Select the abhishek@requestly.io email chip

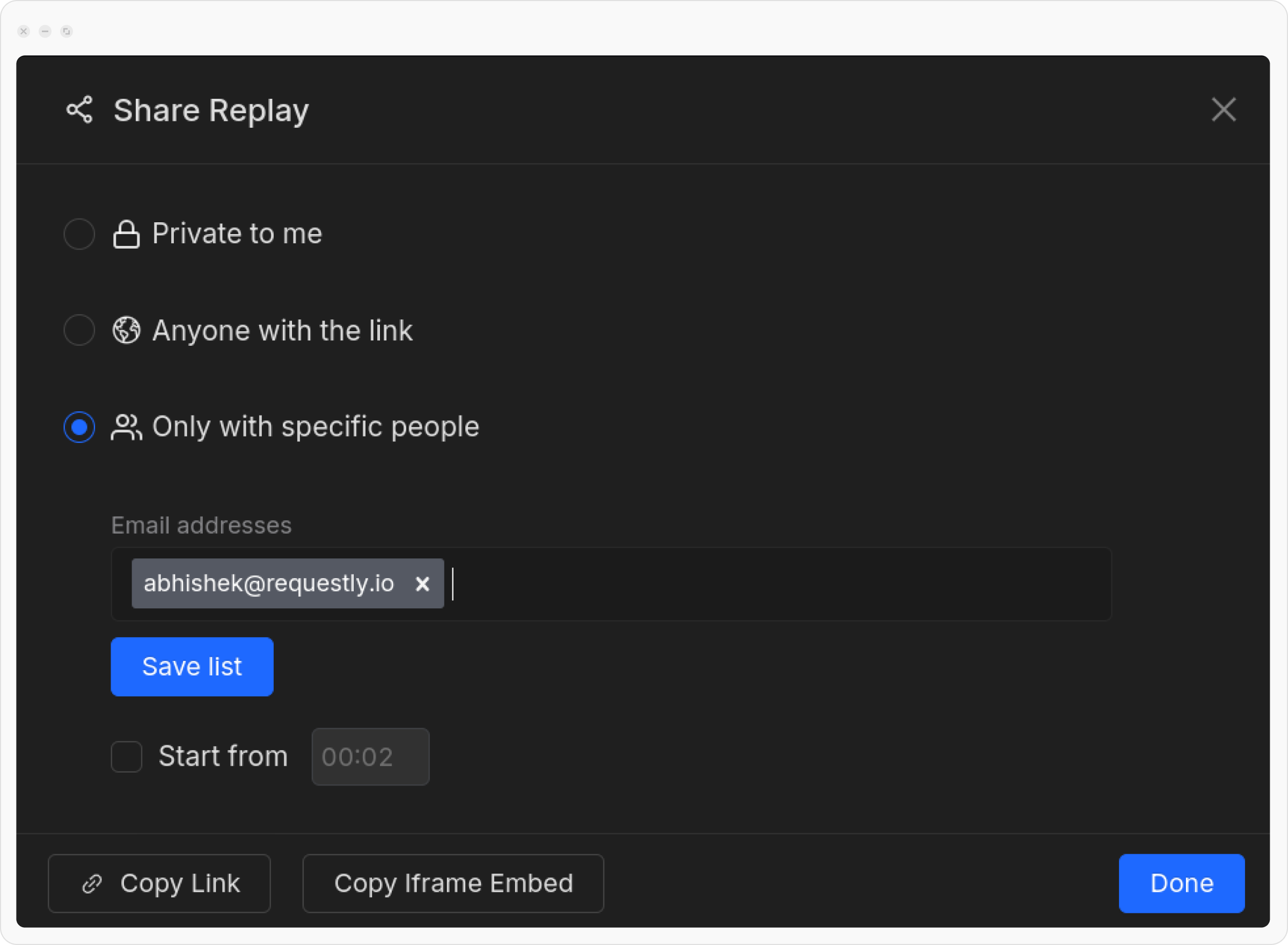pos(269,584)
